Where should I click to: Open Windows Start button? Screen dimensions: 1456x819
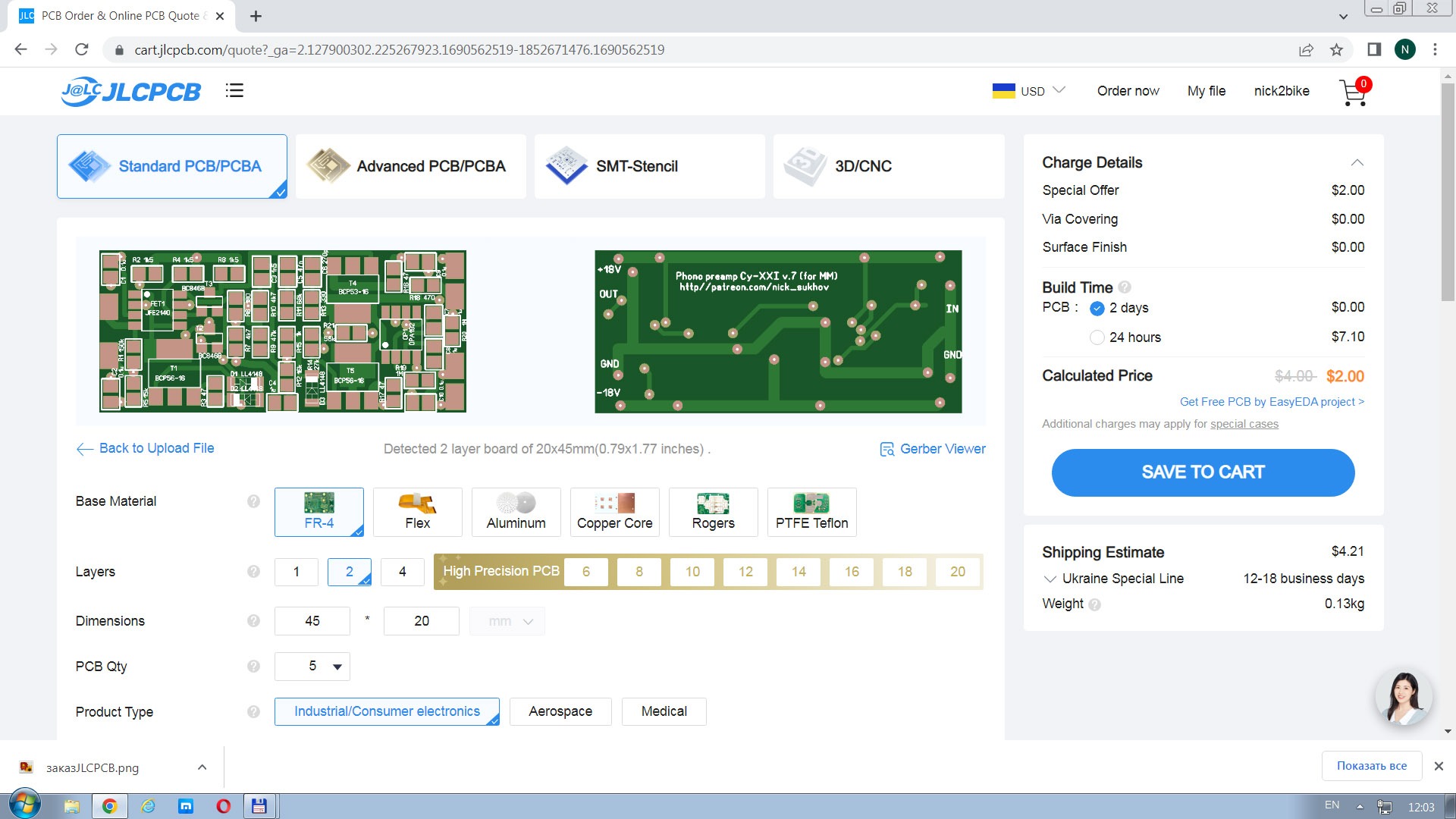(x=24, y=805)
